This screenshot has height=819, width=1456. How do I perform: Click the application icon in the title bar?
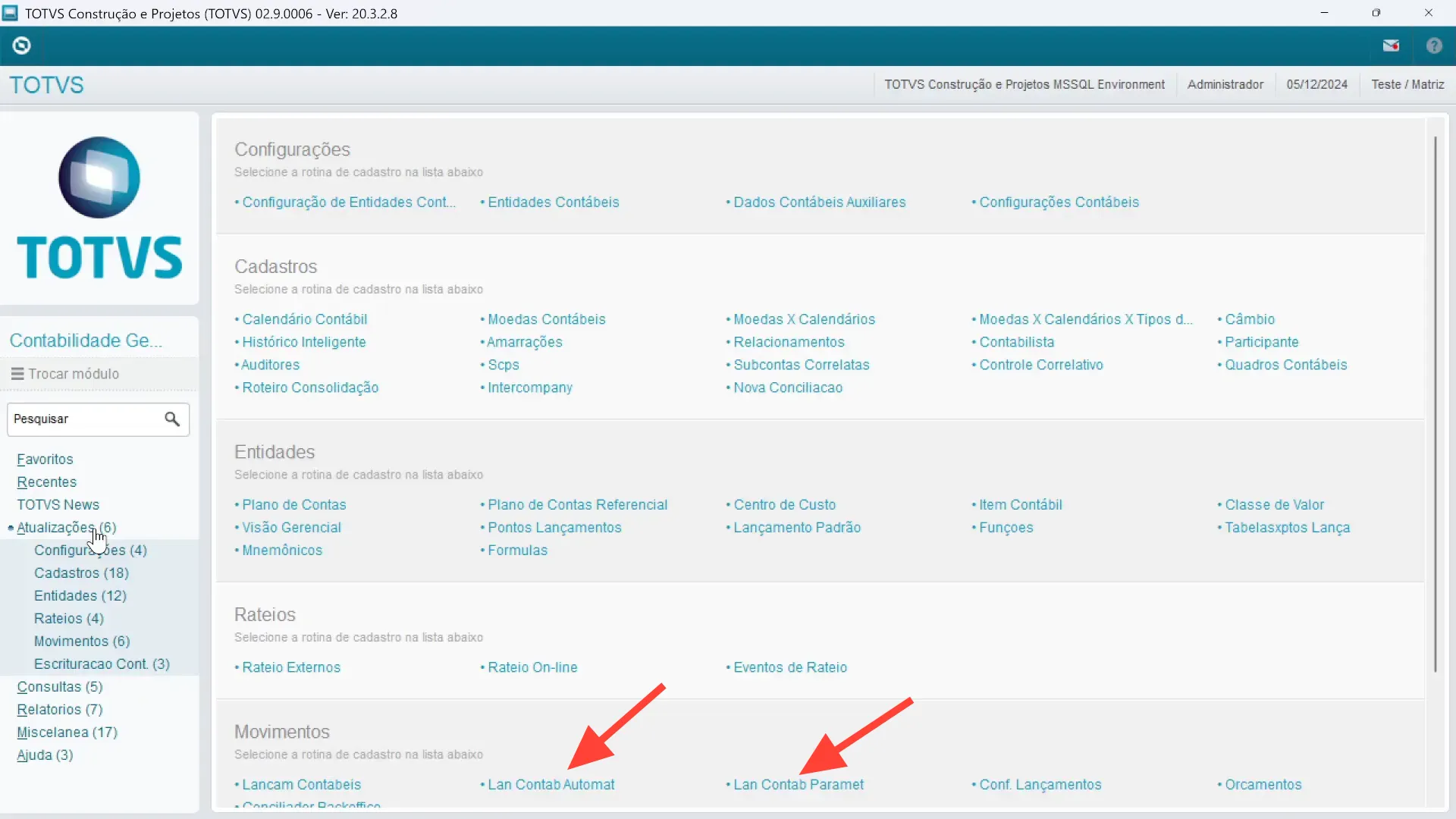point(11,13)
